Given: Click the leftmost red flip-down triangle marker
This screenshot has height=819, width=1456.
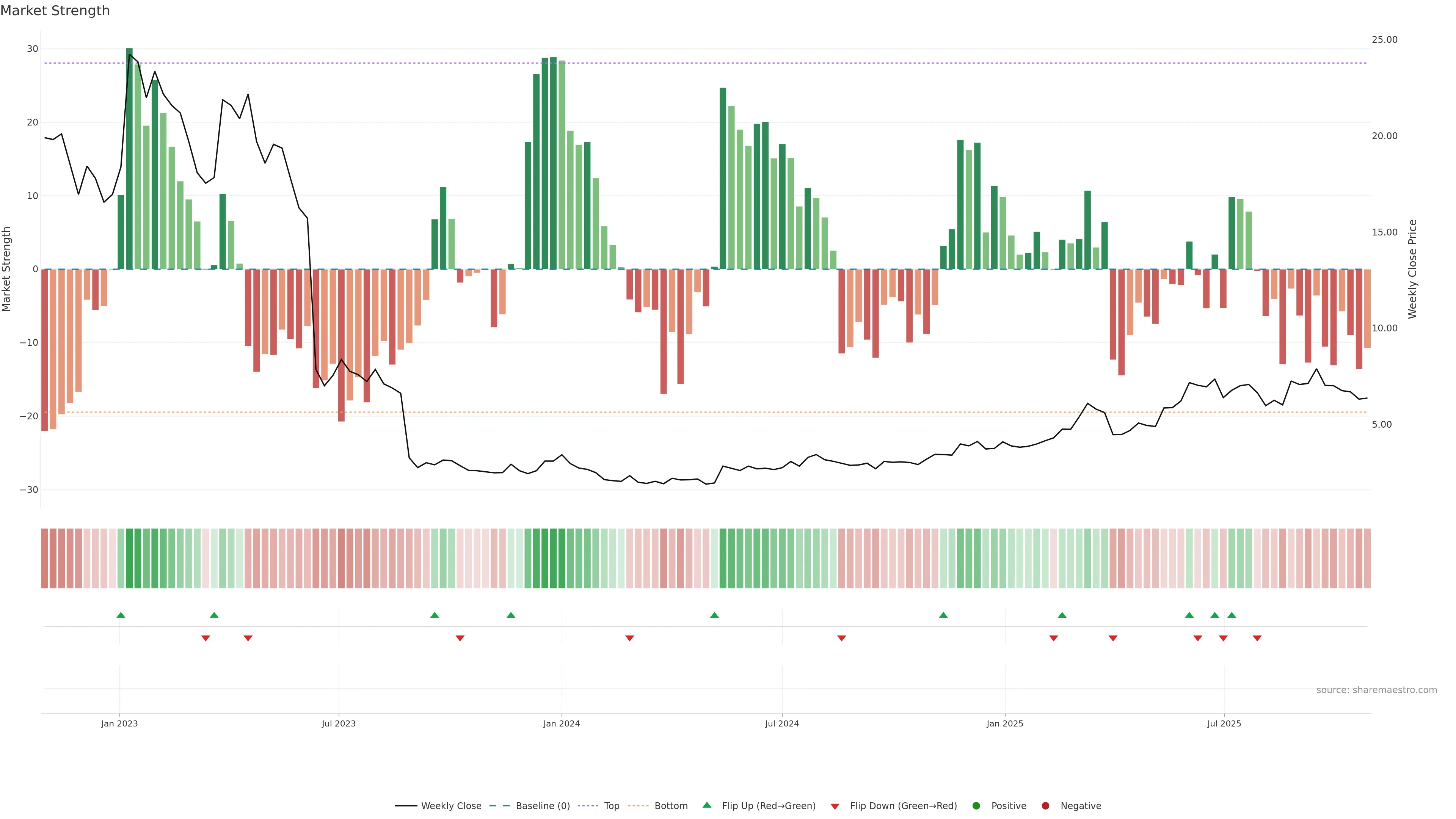Looking at the screenshot, I should pos(206,638).
